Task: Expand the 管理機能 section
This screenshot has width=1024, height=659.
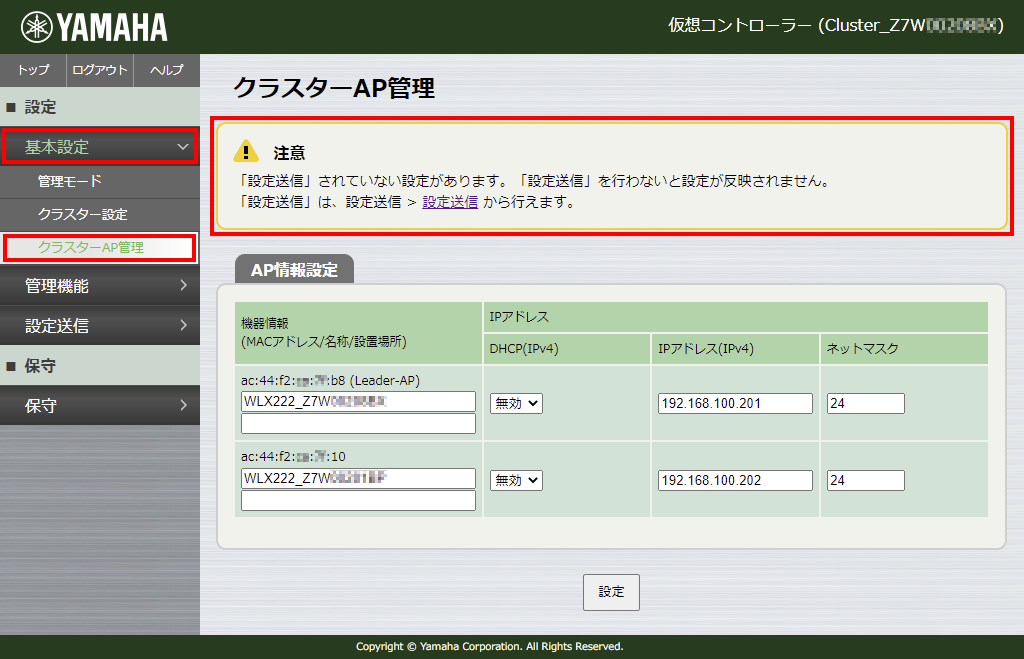Action: [x=99, y=286]
